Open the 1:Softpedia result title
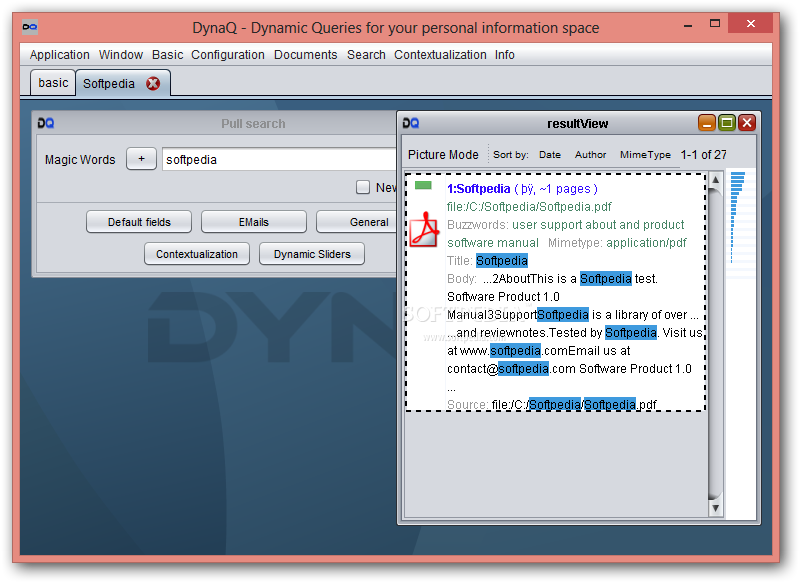The width and height of the screenshot is (800, 583). click(x=479, y=189)
